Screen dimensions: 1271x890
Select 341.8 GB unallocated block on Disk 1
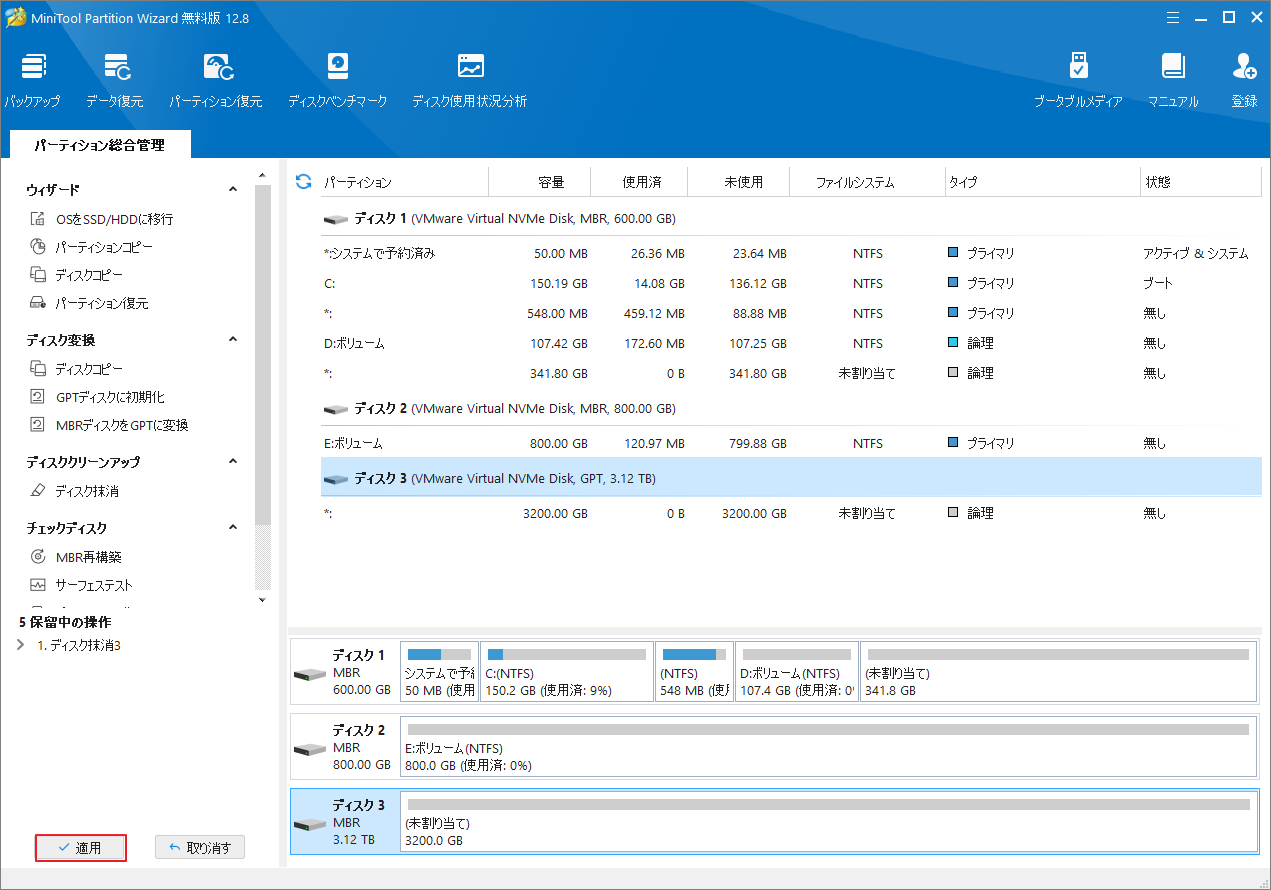coord(1058,671)
